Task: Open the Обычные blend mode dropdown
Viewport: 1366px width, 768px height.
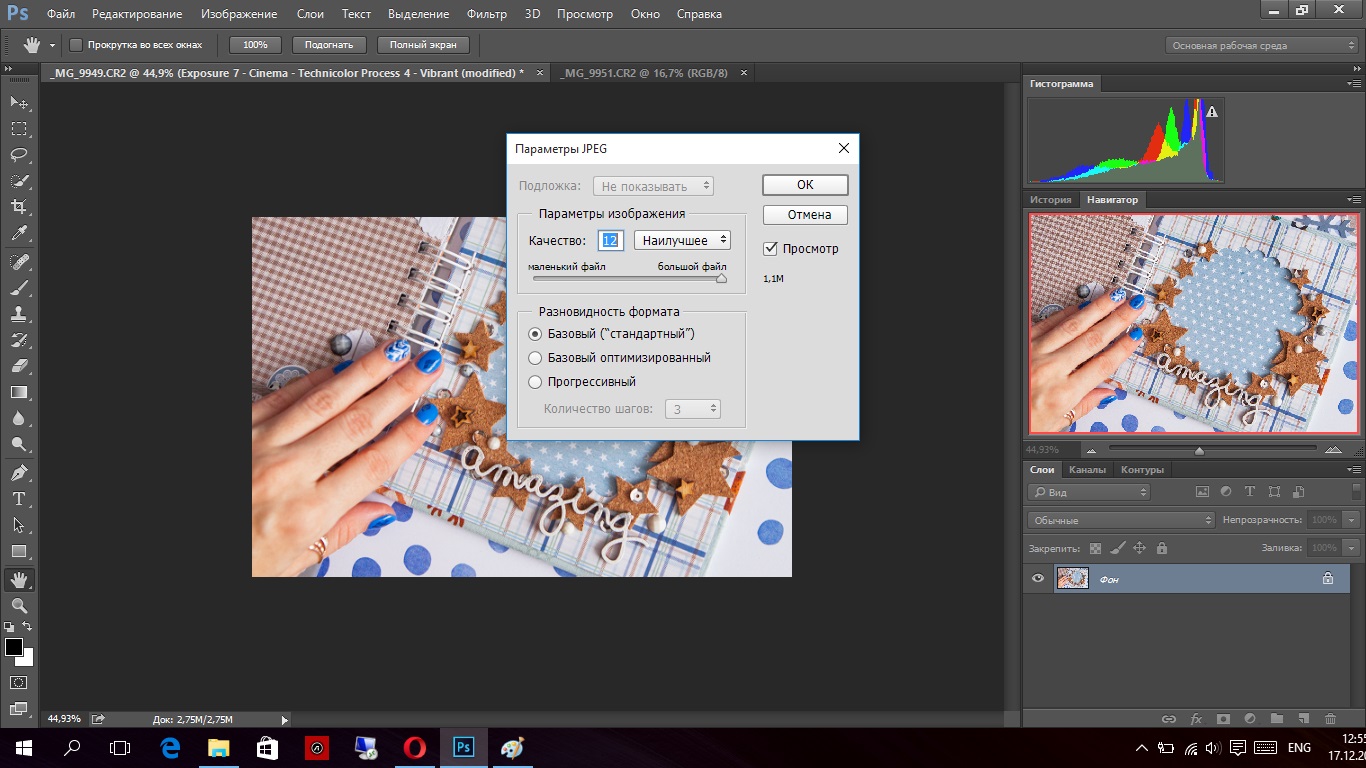Action: click(1120, 520)
